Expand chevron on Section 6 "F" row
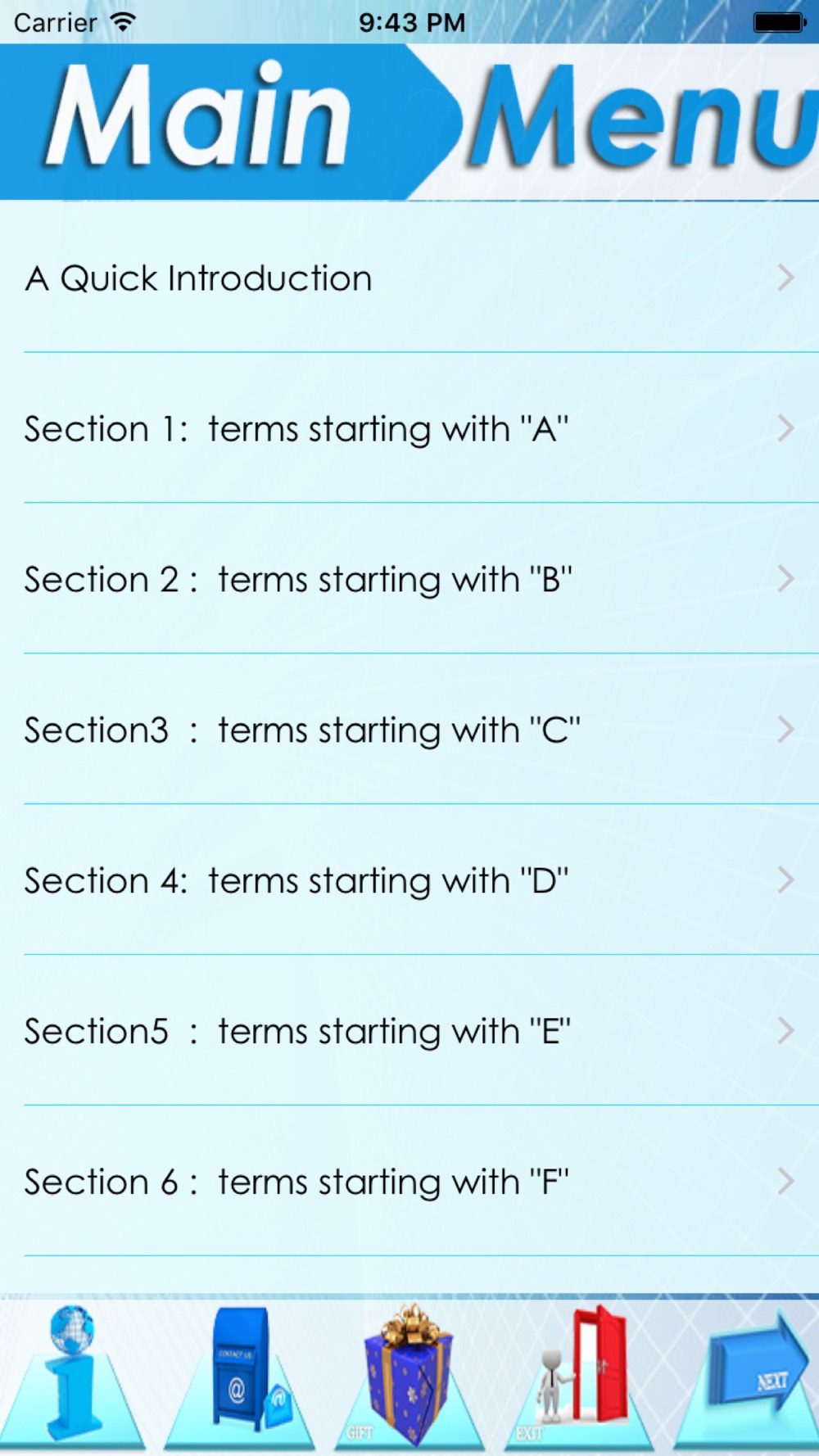 click(x=785, y=1182)
